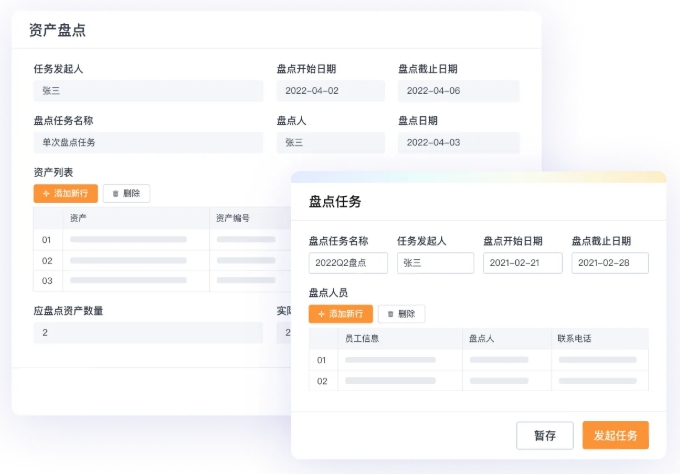The width and height of the screenshot is (680, 474).
Task: Select the 任务发起人 field in 资产盘点
Action: tap(148, 91)
